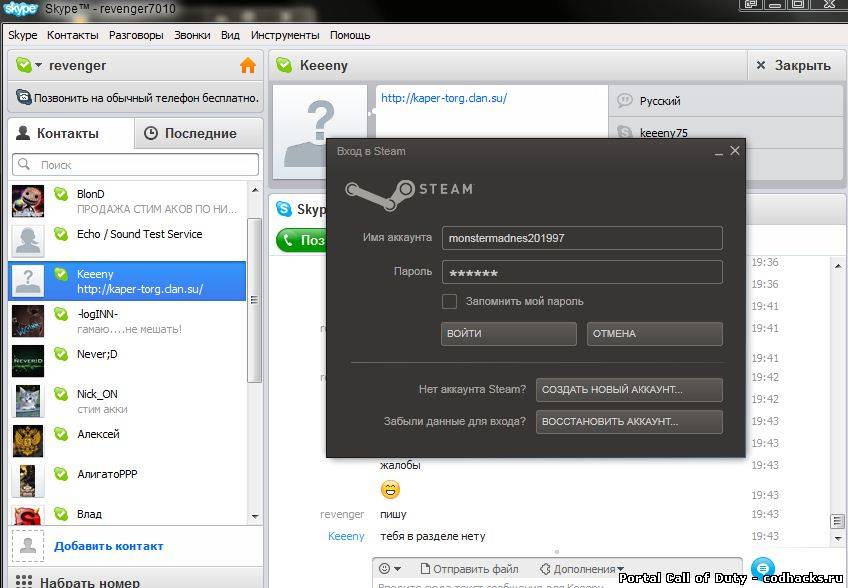848x588 pixels.
Task: Switch to the Контакты tab
Action: pos(71,133)
